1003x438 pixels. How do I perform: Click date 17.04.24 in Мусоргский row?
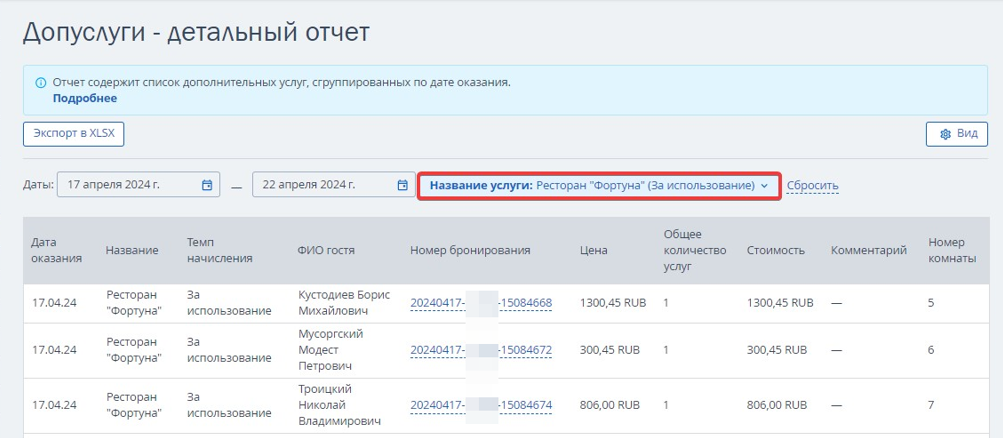[54, 350]
